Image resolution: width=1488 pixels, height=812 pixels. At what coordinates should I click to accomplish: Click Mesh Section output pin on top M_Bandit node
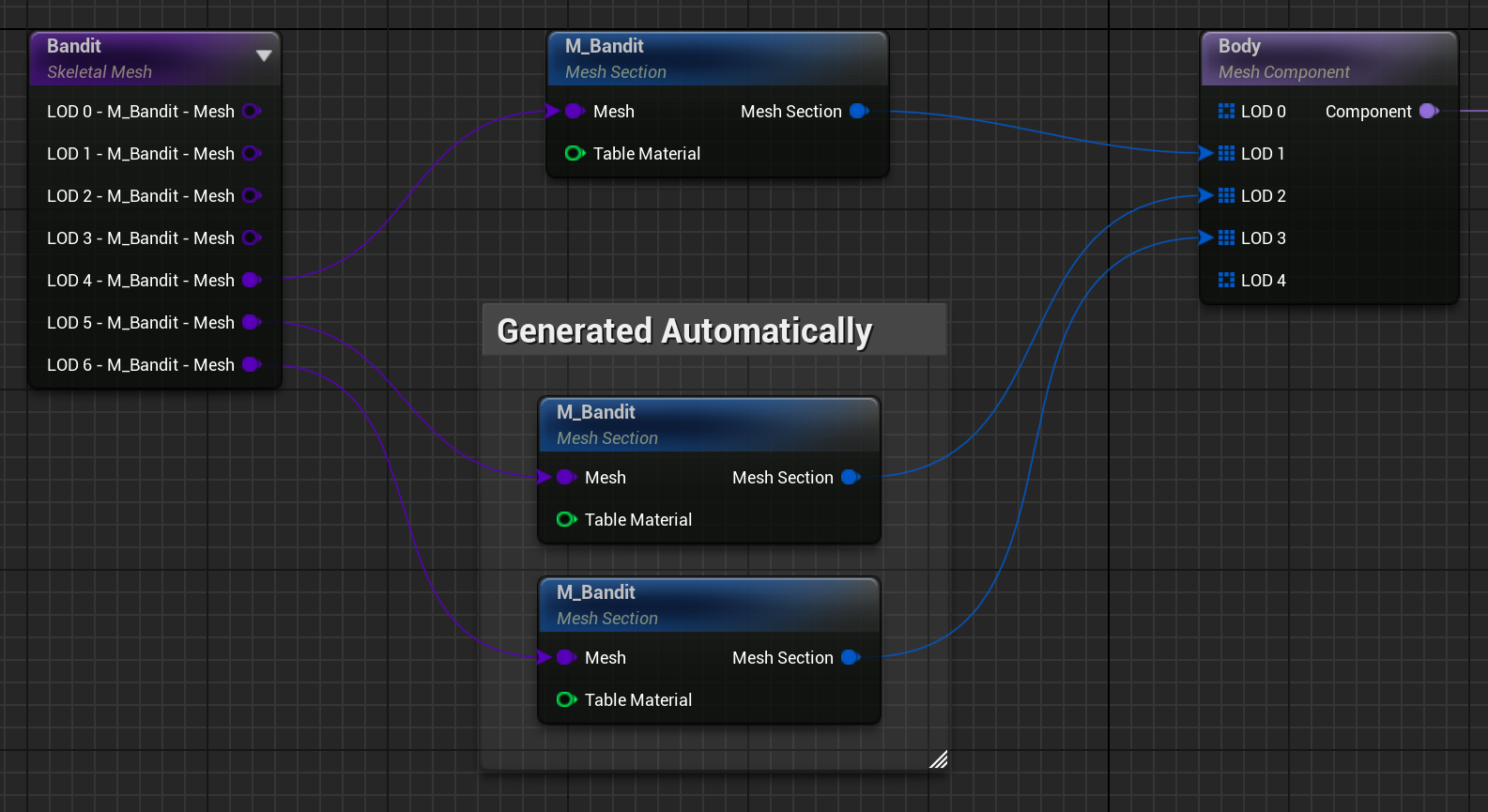pyautogui.click(x=859, y=111)
